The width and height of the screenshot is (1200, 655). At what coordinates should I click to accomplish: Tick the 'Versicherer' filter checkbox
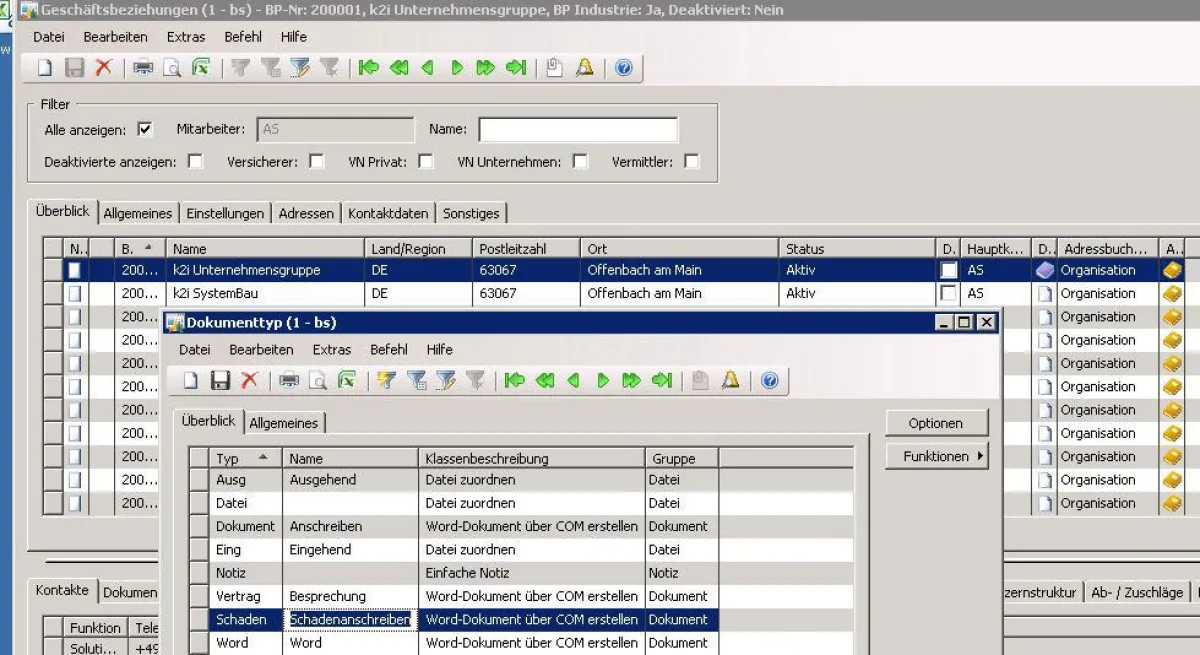[317, 161]
